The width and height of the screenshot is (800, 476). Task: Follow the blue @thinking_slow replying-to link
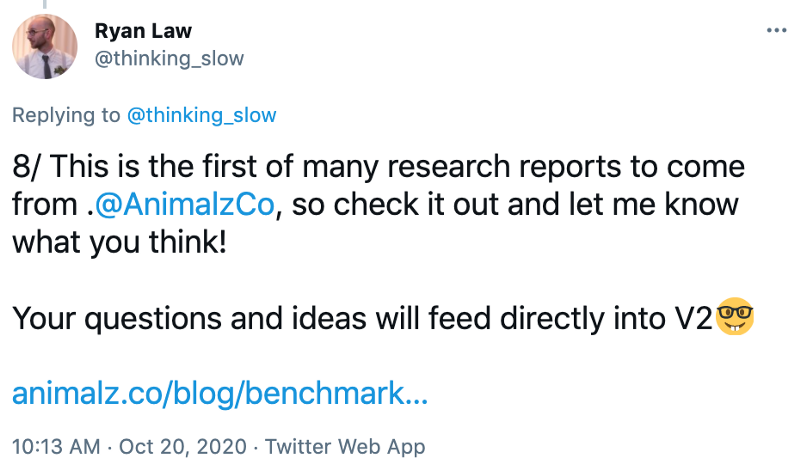click(202, 115)
